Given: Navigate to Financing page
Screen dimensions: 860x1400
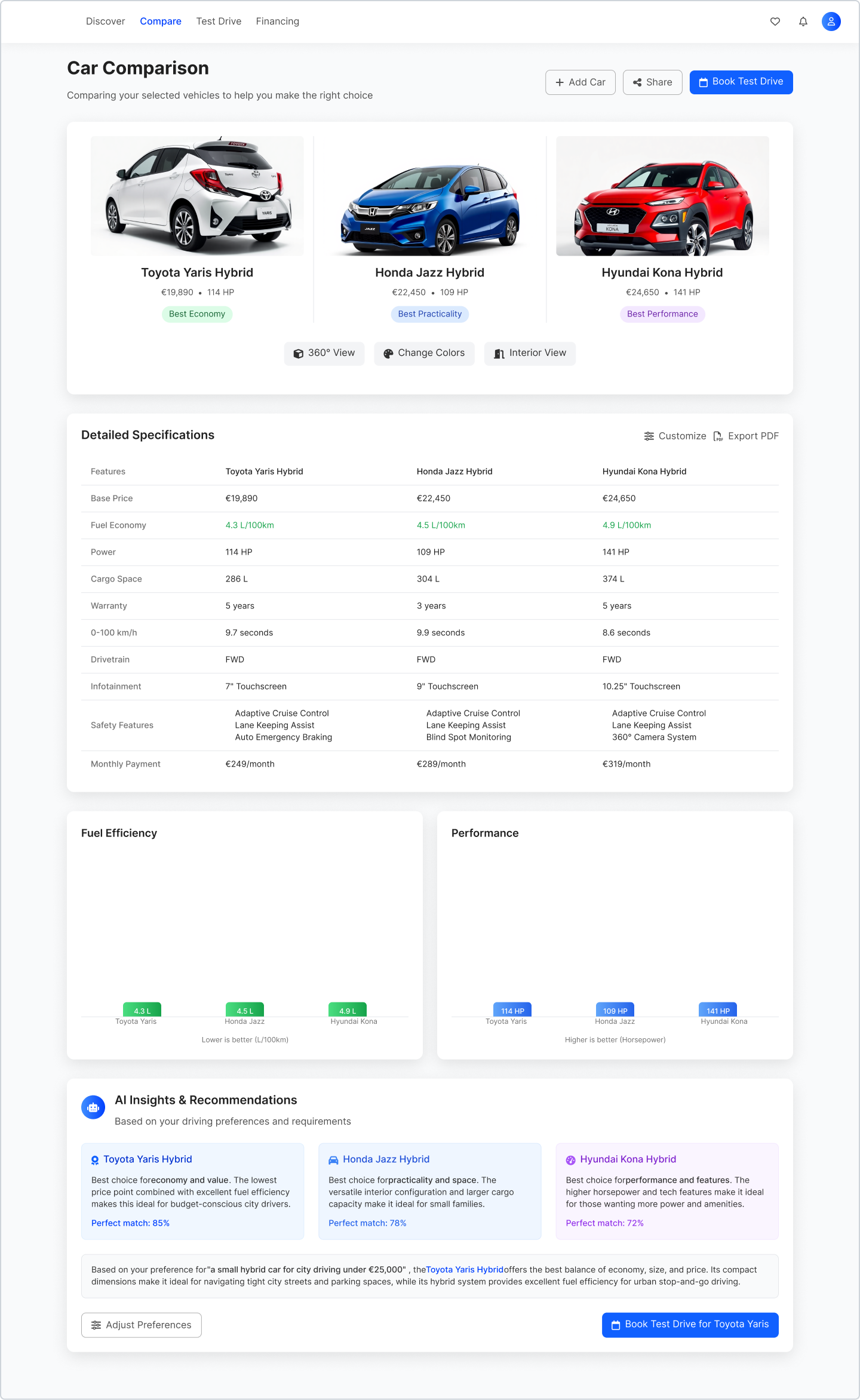Looking at the screenshot, I should tap(277, 21).
